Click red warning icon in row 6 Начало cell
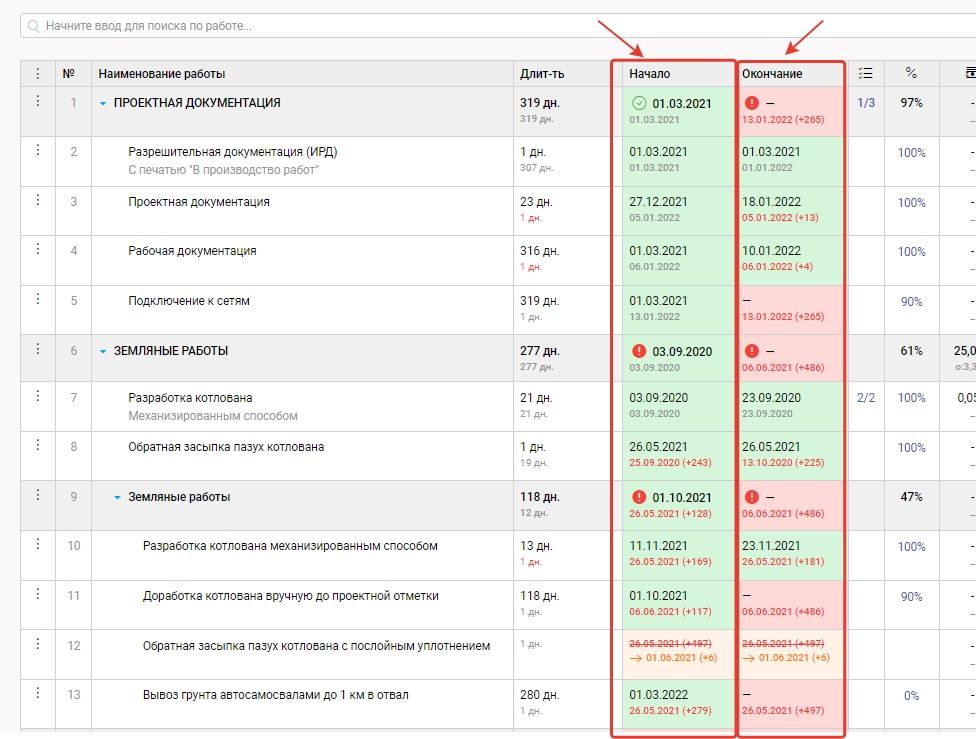 639,351
